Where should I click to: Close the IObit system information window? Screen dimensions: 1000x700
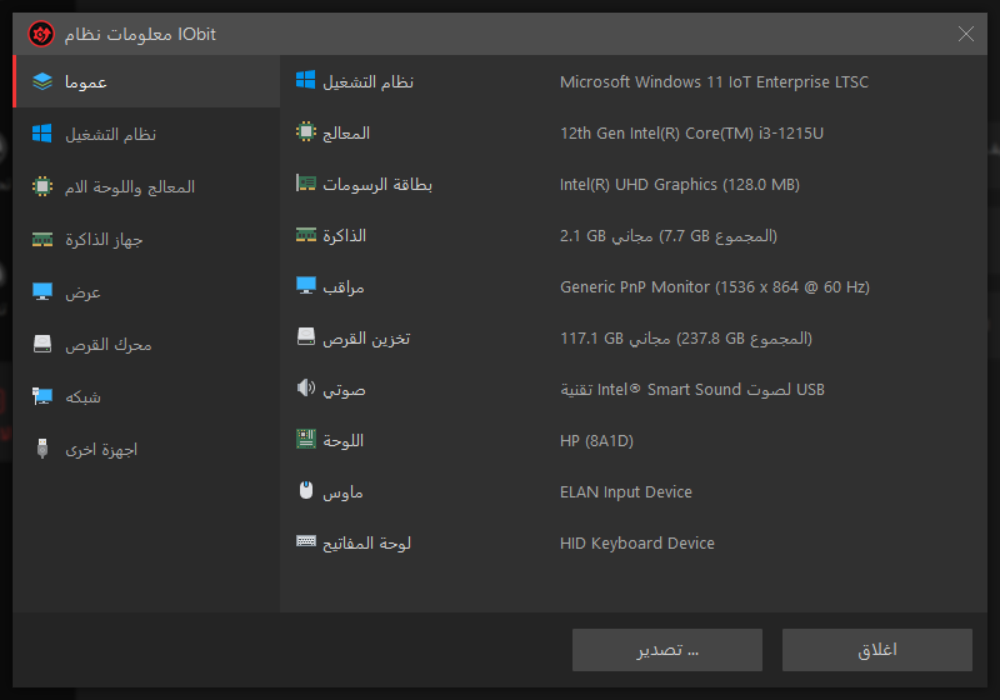click(x=966, y=34)
